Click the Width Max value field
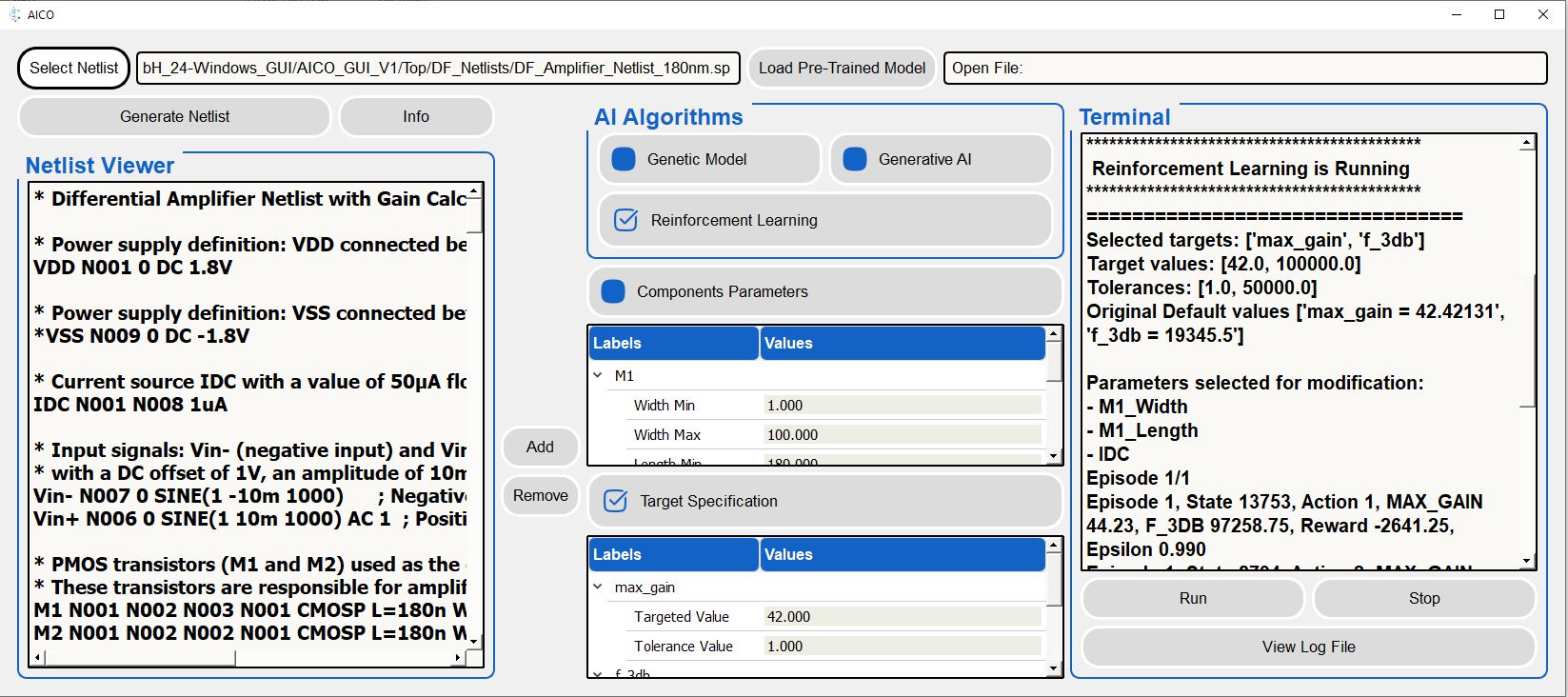 [x=902, y=435]
